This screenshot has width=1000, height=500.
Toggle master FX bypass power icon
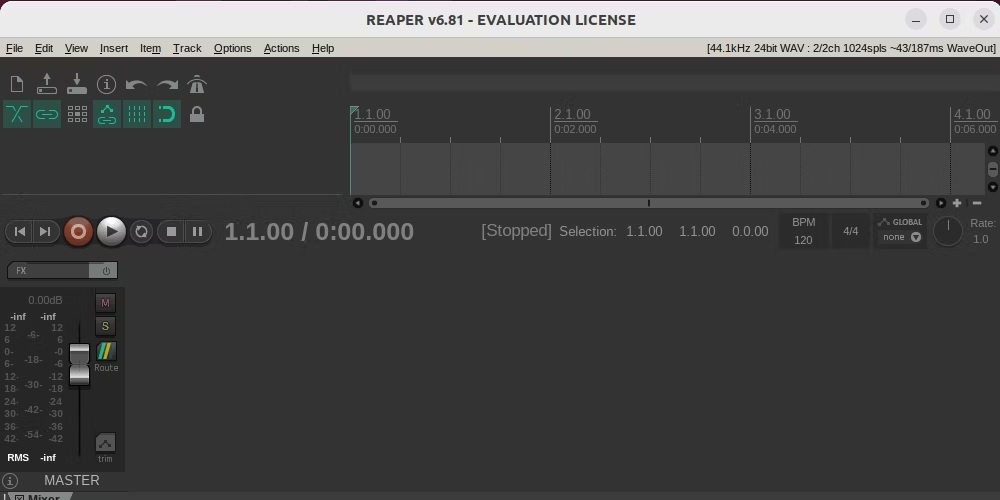[106, 270]
